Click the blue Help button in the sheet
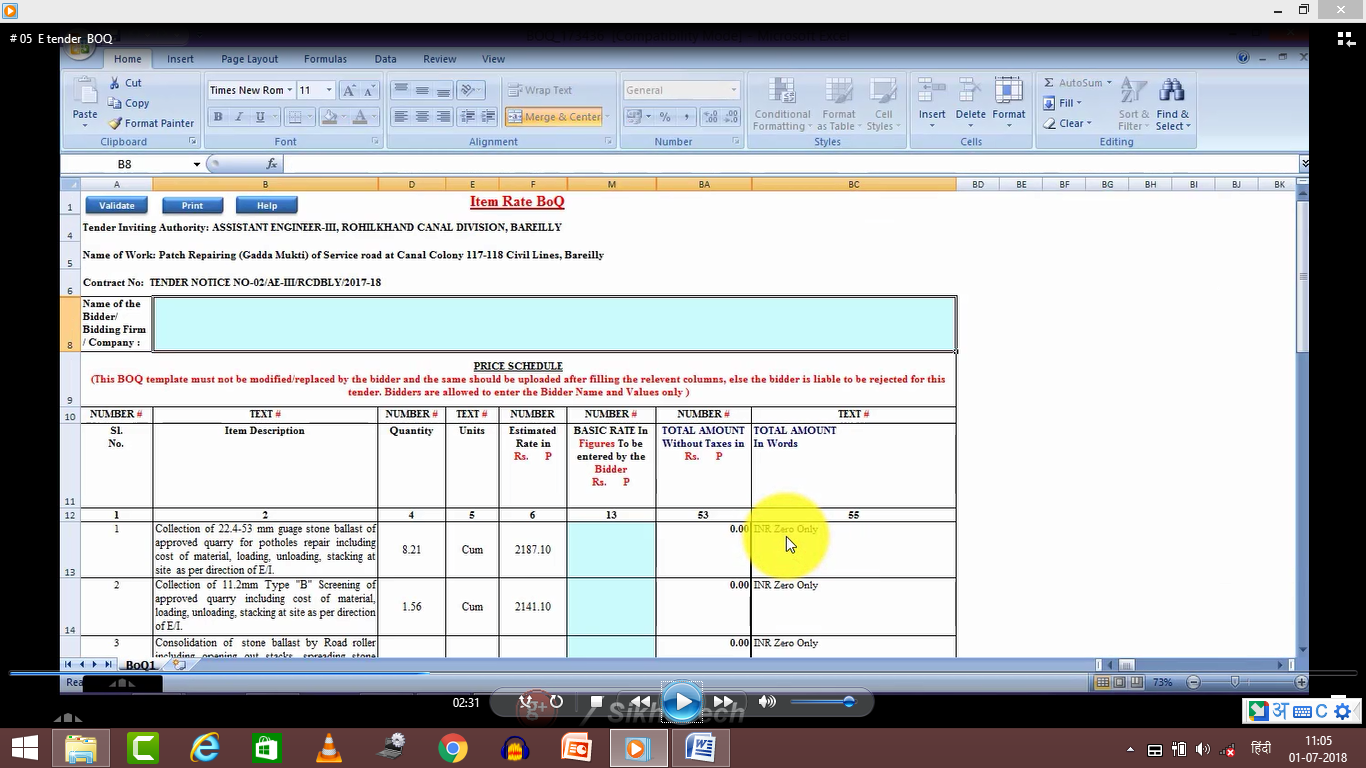 (x=267, y=205)
